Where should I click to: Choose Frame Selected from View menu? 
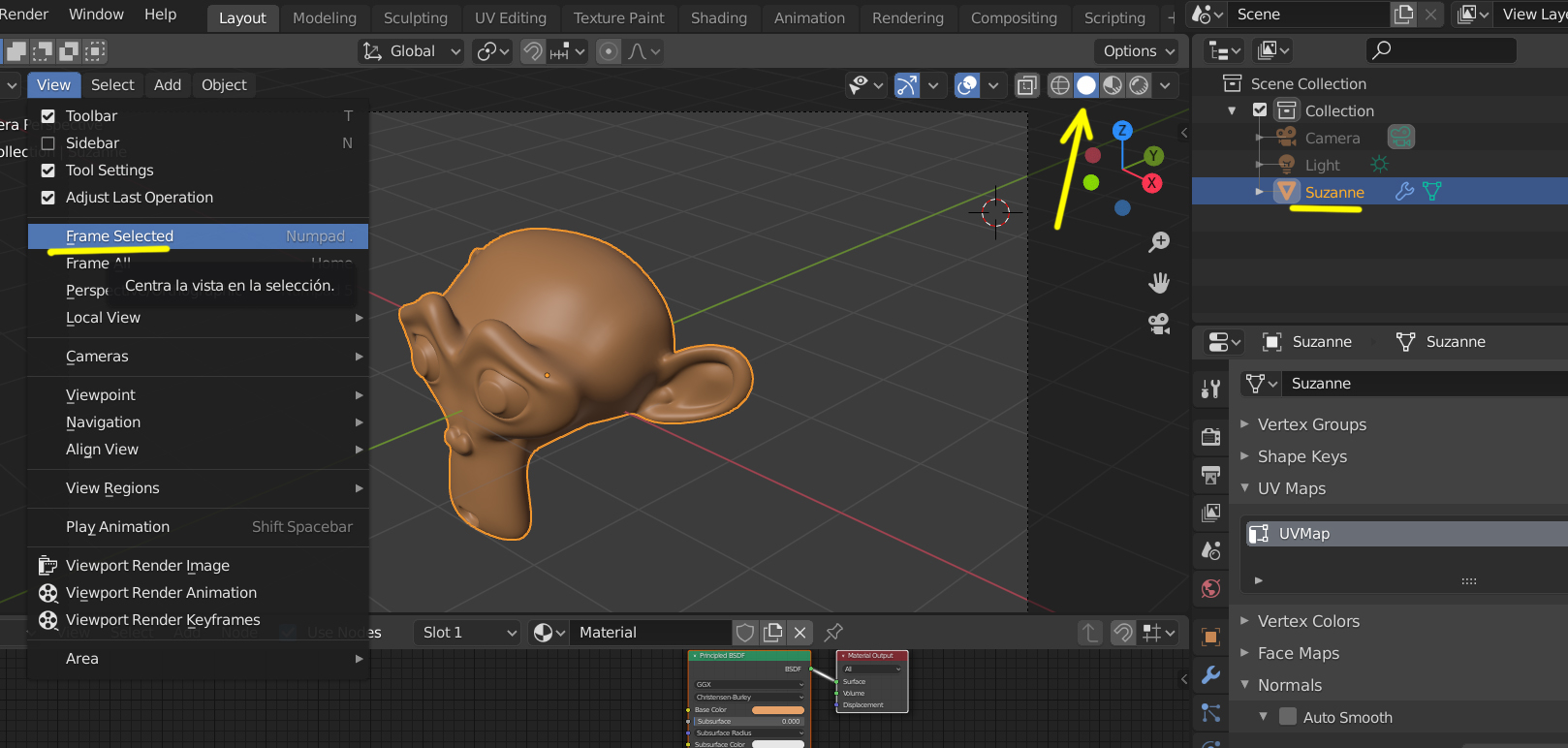coord(119,236)
